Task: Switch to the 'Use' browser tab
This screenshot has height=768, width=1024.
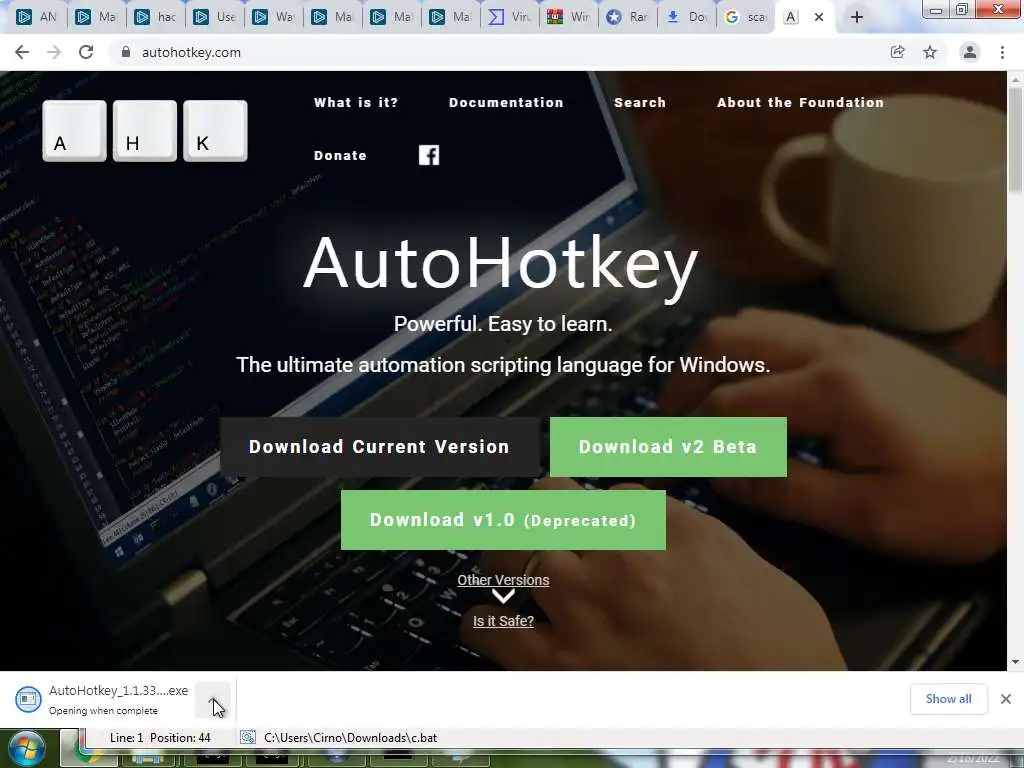Action: tap(214, 17)
